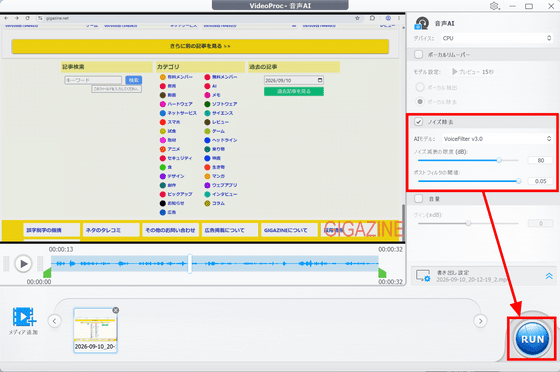Enable the volume checkbox
Viewport: 560px width, 372px height.
click(x=418, y=199)
